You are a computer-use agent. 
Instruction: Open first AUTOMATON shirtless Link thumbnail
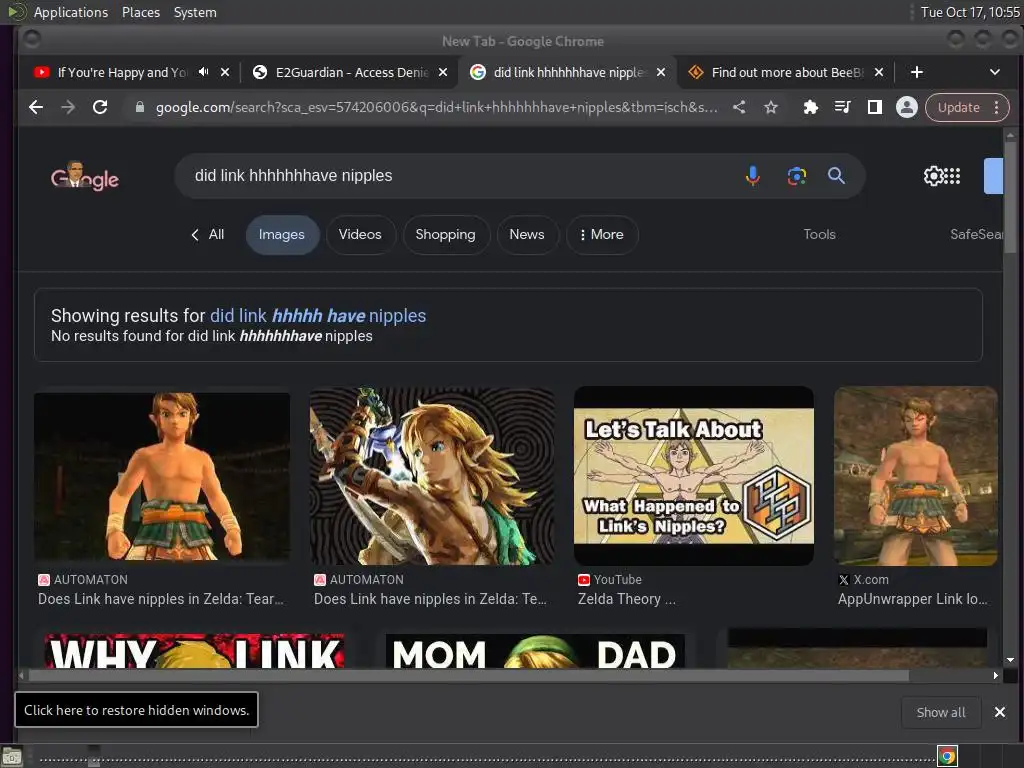coord(161,476)
